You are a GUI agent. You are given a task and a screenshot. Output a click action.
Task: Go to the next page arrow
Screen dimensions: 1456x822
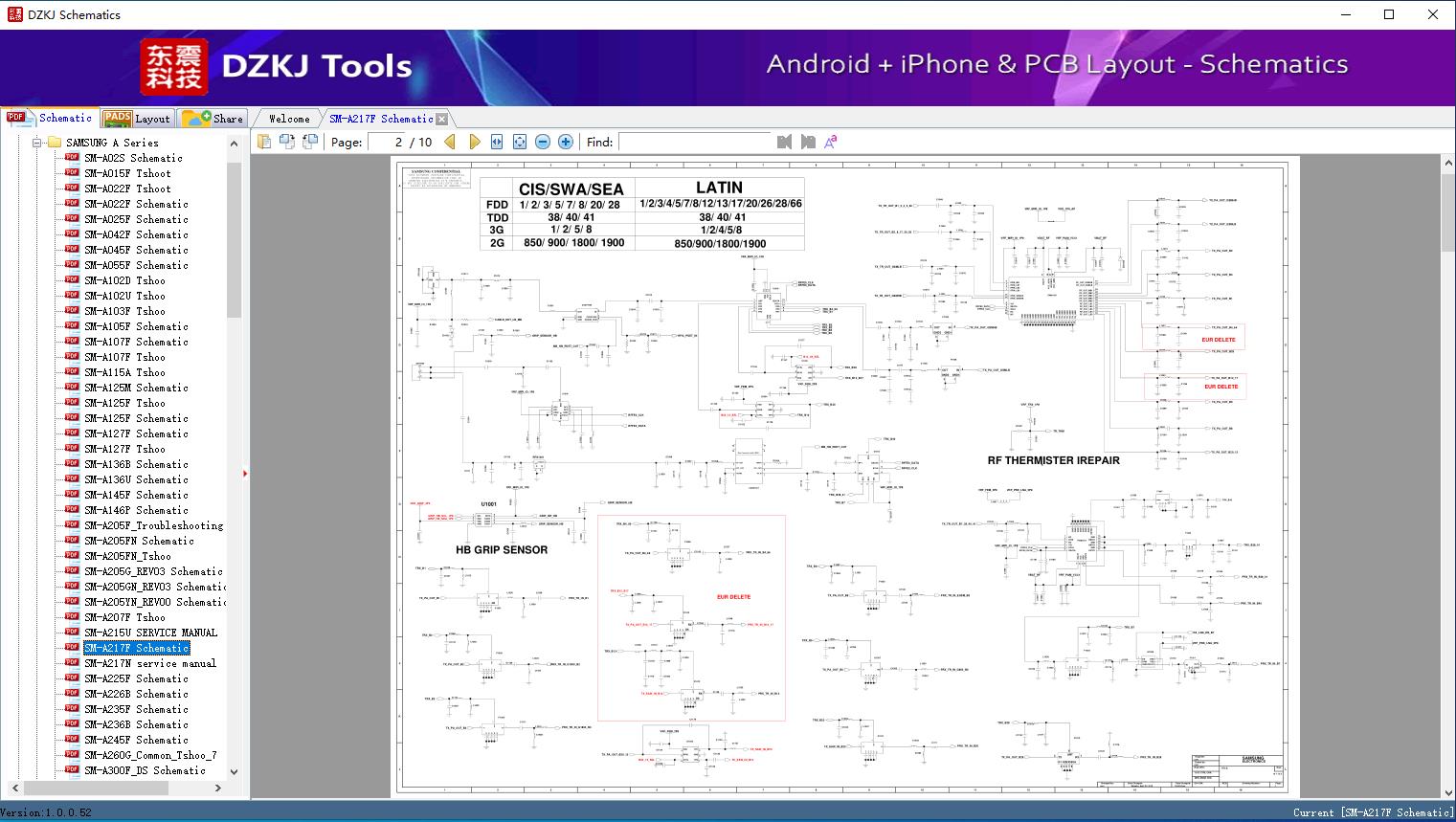[474, 142]
